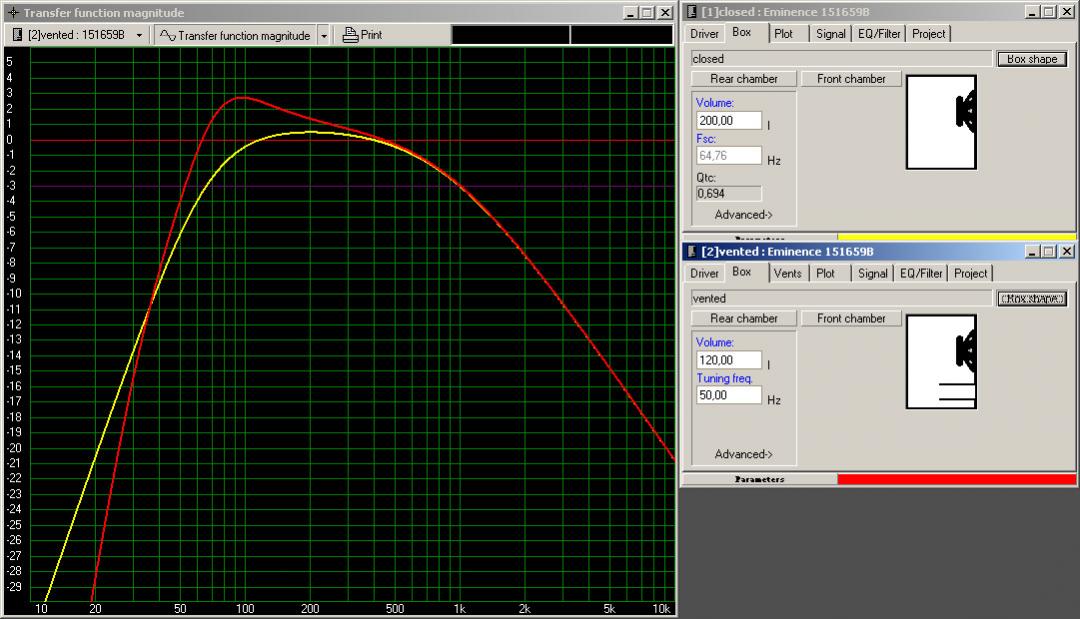Screen dimensions: 1080x619
Task: Expand Advanced options in vented window
Action: [x=743, y=454]
